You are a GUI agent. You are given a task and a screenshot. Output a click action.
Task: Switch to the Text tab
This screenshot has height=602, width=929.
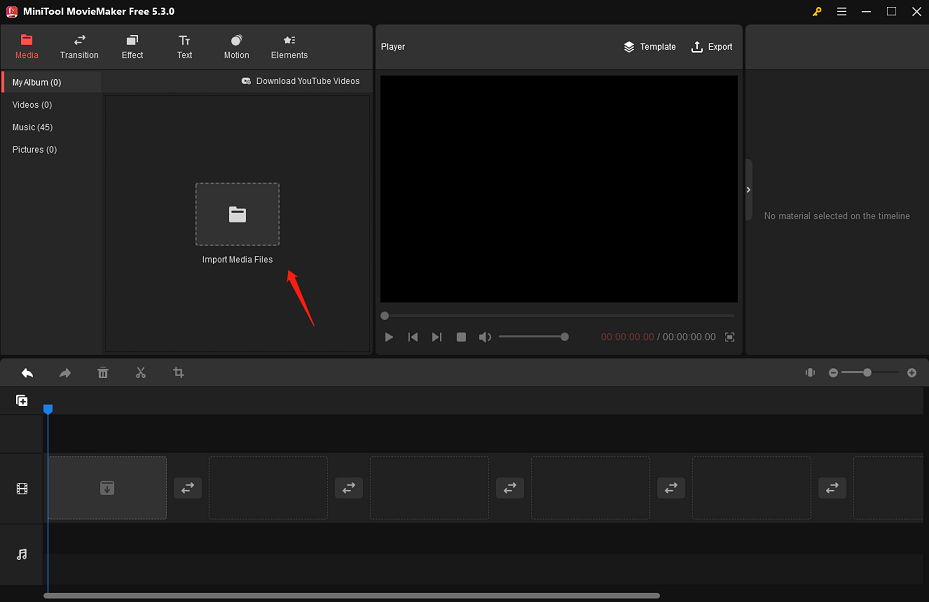pyautogui.click(x=184, y=47)
